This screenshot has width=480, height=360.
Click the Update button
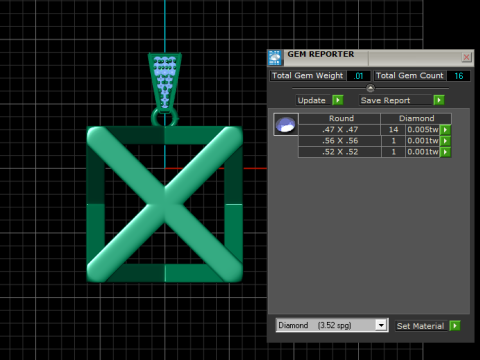[312, 100]
